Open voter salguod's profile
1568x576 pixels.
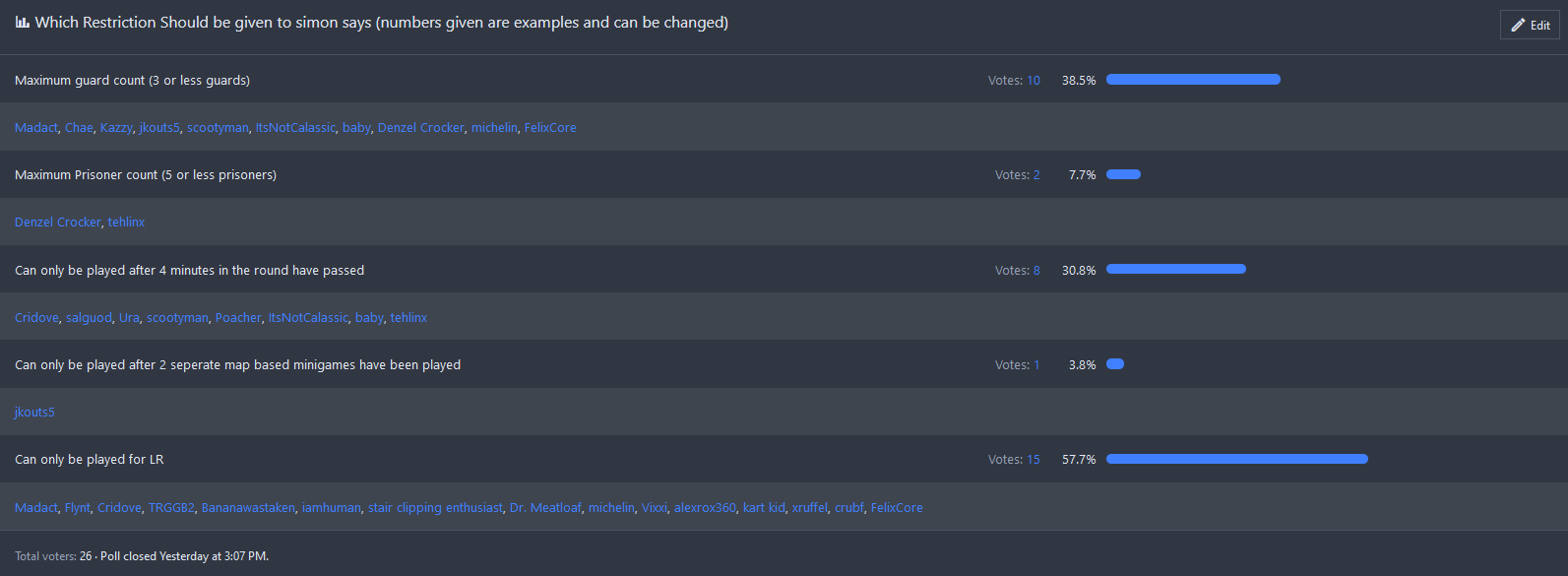(89, 318)
